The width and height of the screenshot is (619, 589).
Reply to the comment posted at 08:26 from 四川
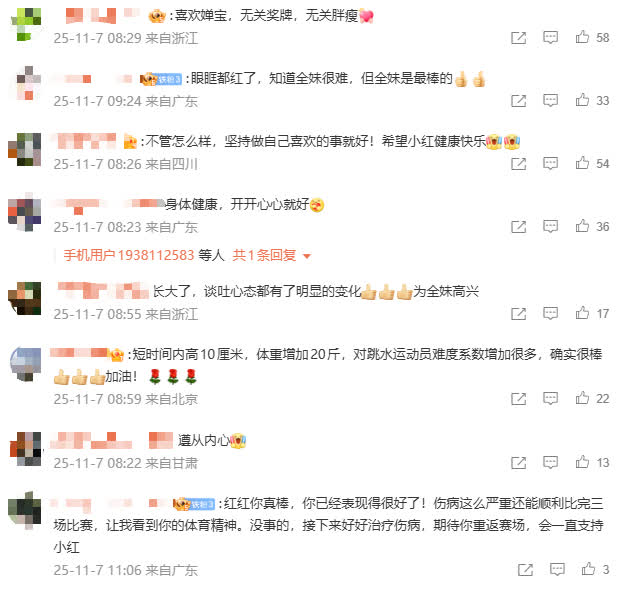click(550, 163)
